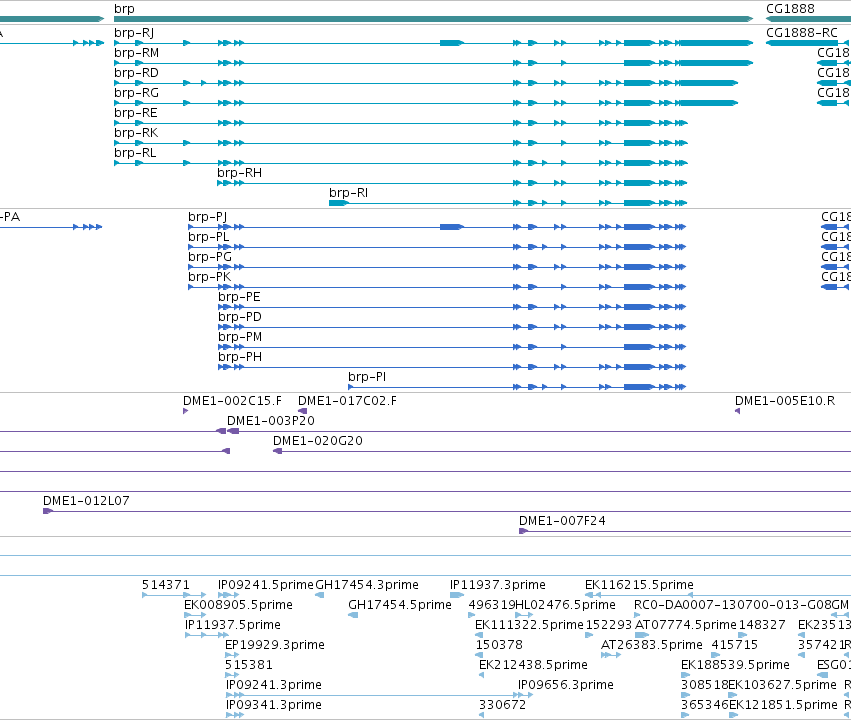
Task: Click transcript label CG1888-RC
Action: (x=802, y=33)
